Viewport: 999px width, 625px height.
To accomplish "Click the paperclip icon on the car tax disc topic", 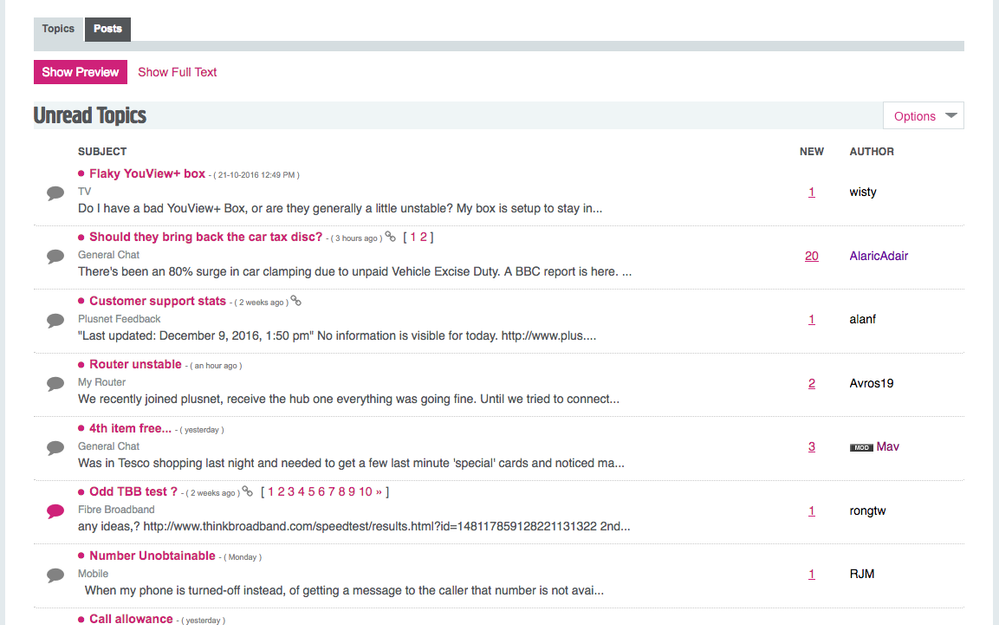I will point(389,236).
